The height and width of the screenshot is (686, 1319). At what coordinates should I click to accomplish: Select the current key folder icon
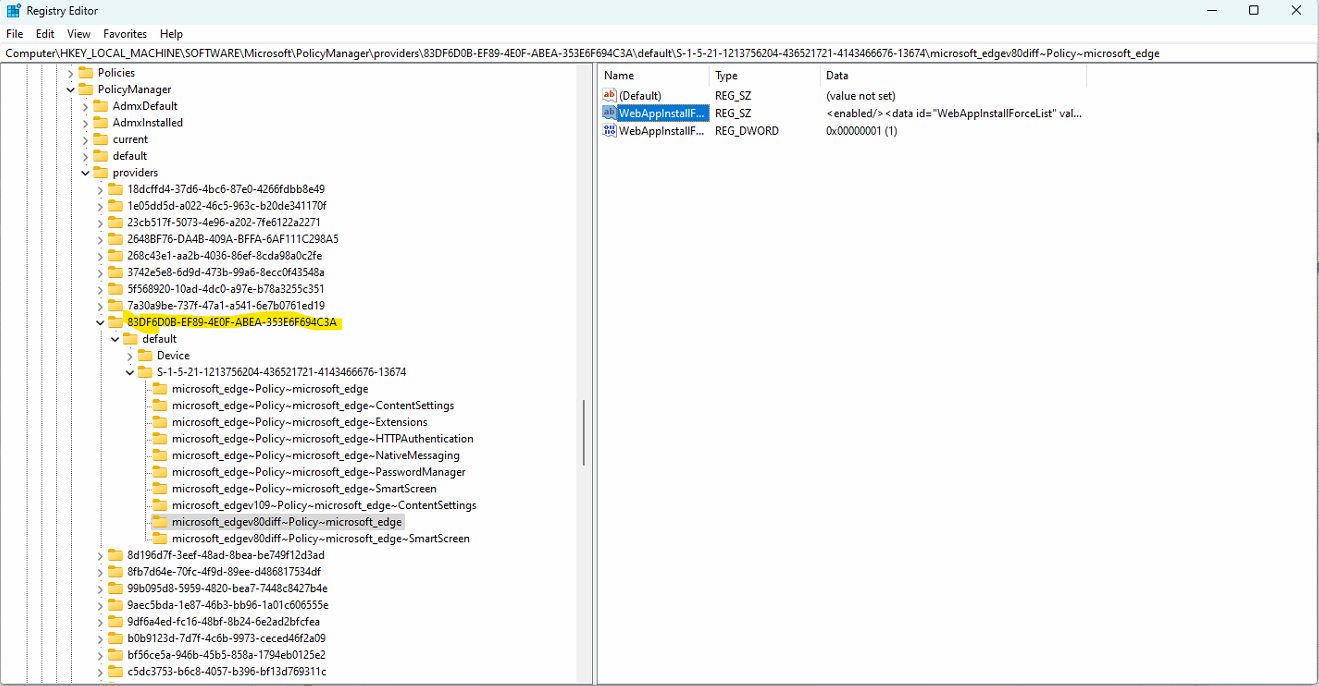point(101,139)
